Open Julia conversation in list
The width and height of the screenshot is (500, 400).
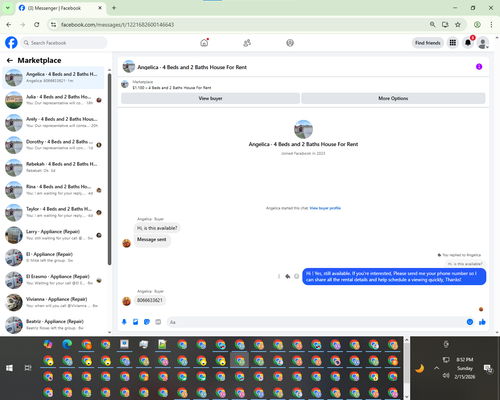coord(53,100)
